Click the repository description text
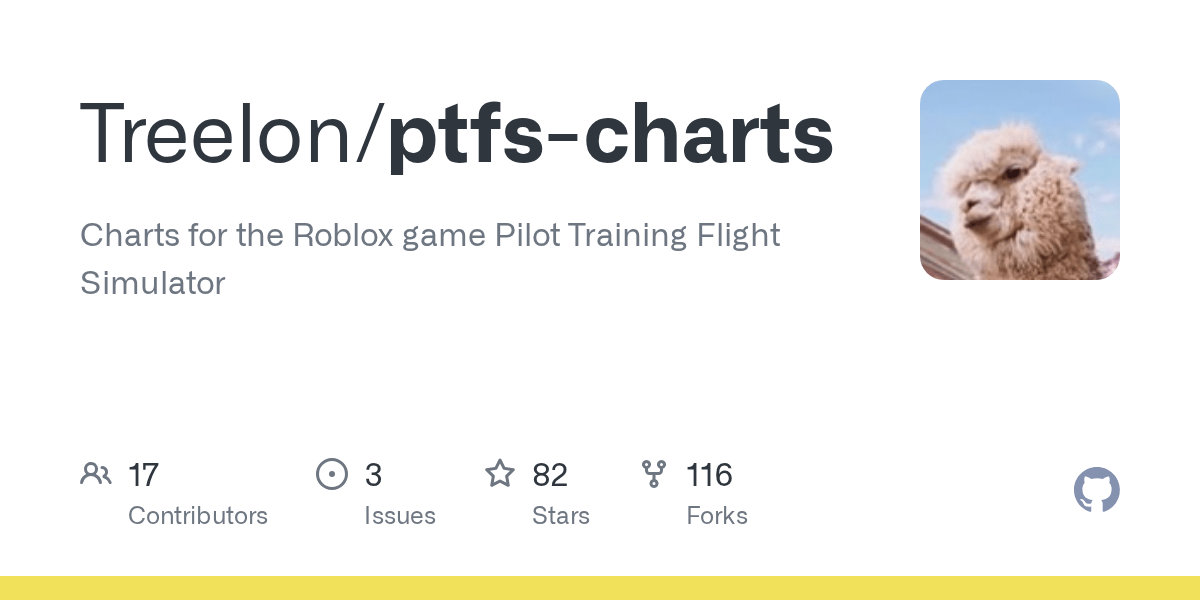 (430, 259)
